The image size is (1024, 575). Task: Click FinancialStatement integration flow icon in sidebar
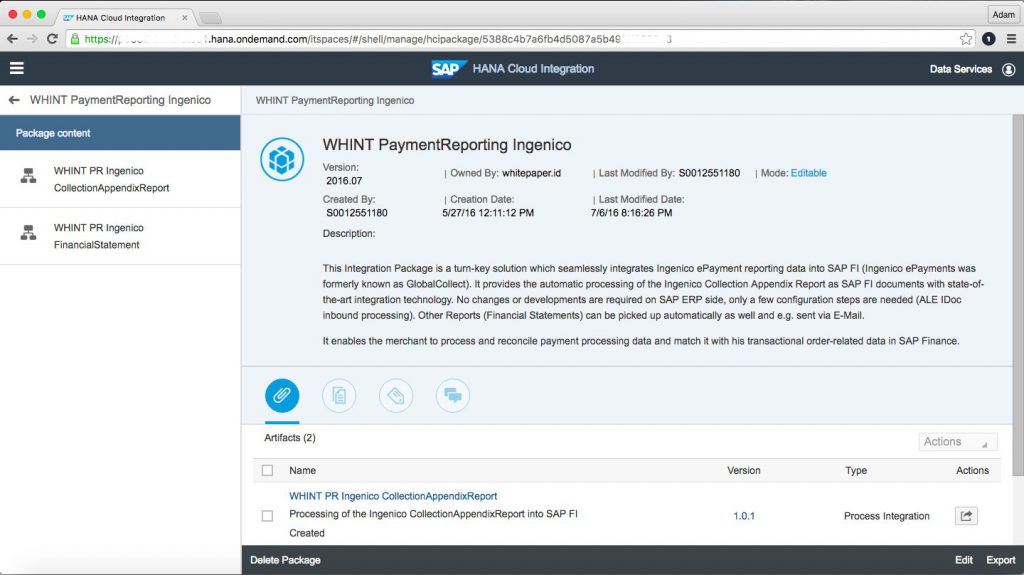[28, 233]
